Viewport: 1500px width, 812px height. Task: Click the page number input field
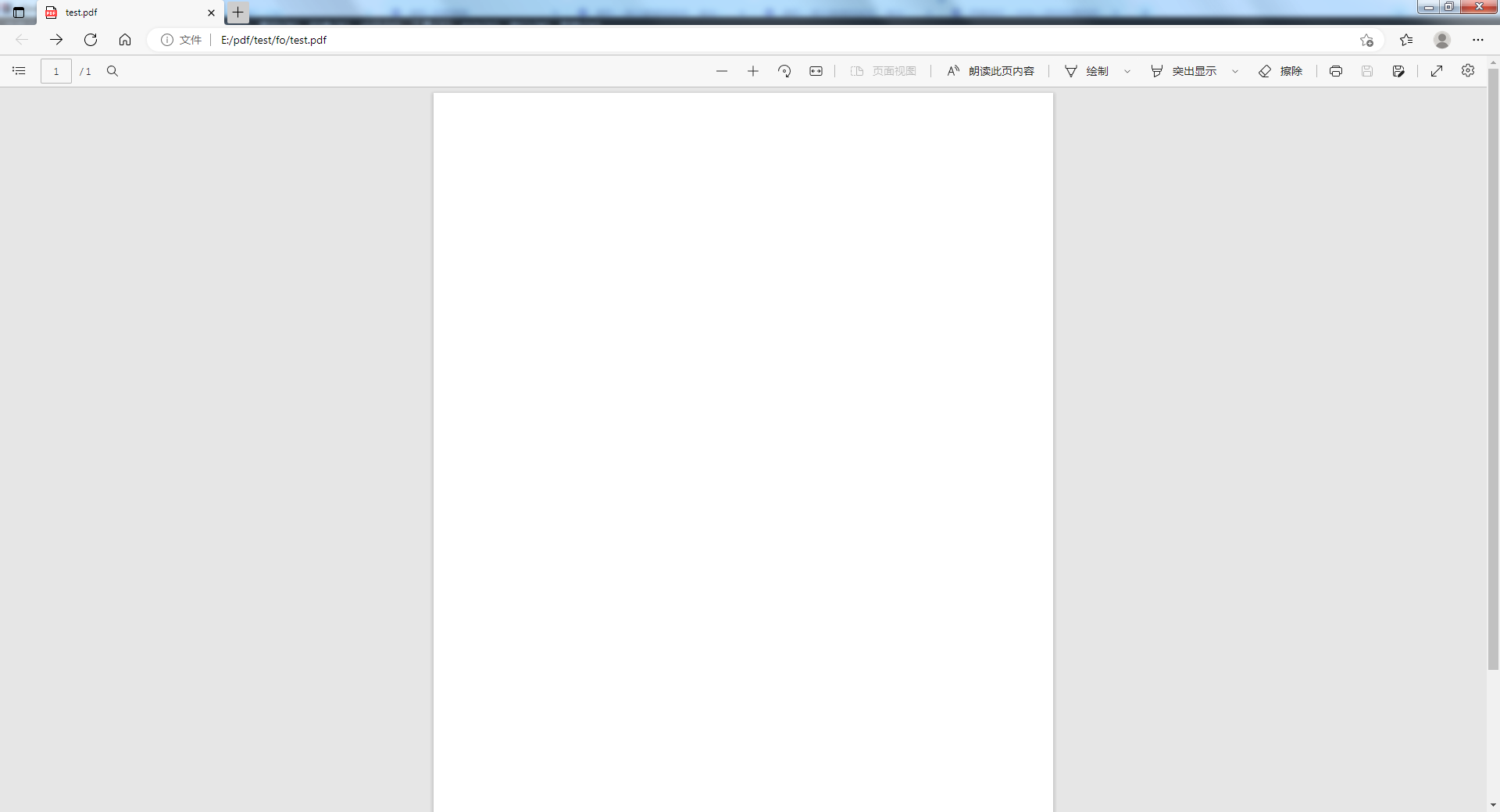tap(56, 71)
